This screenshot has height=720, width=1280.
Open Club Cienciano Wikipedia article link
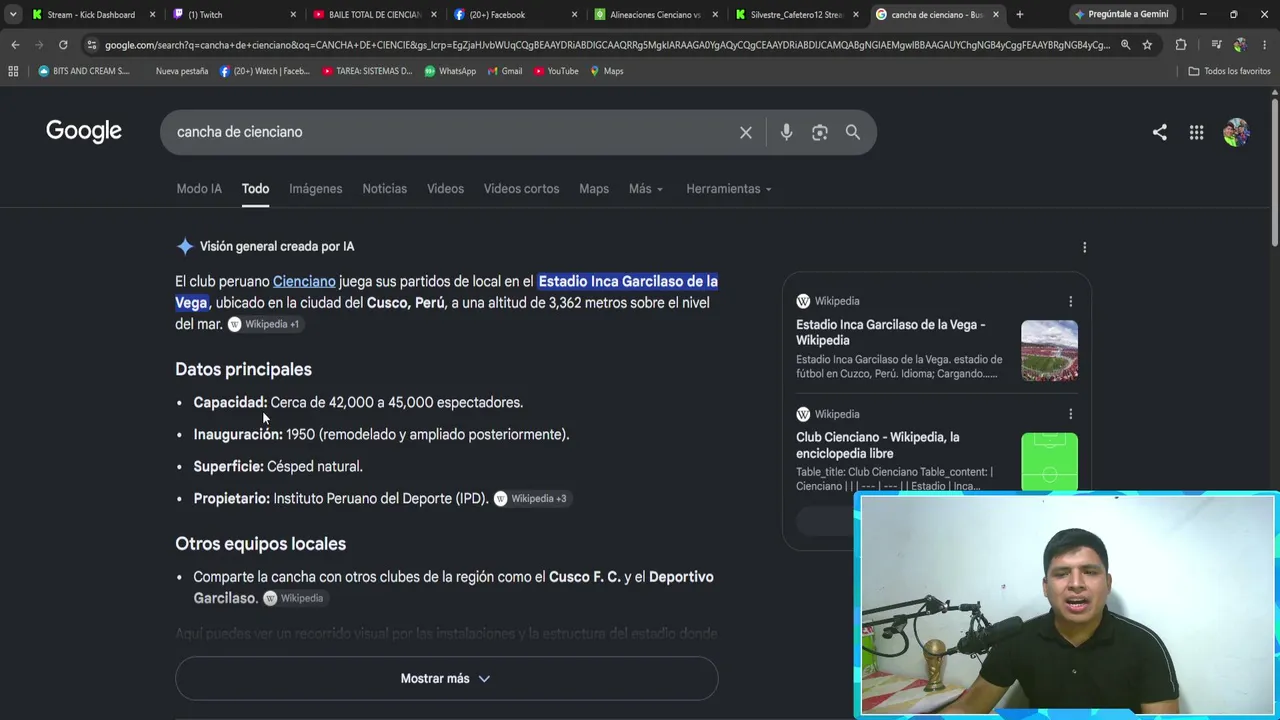tap(878, 445)
